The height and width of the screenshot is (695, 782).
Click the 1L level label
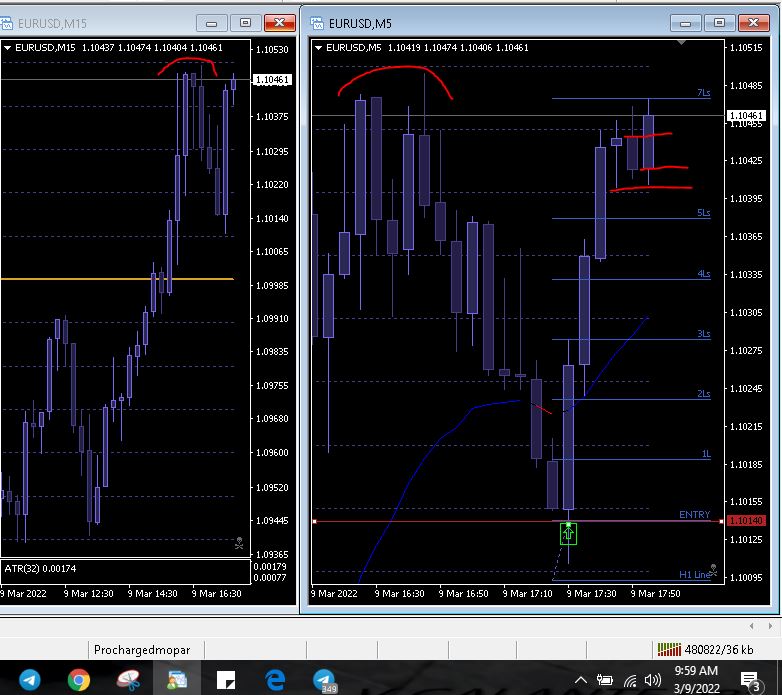pyautogui.click(x=706, y=454)
